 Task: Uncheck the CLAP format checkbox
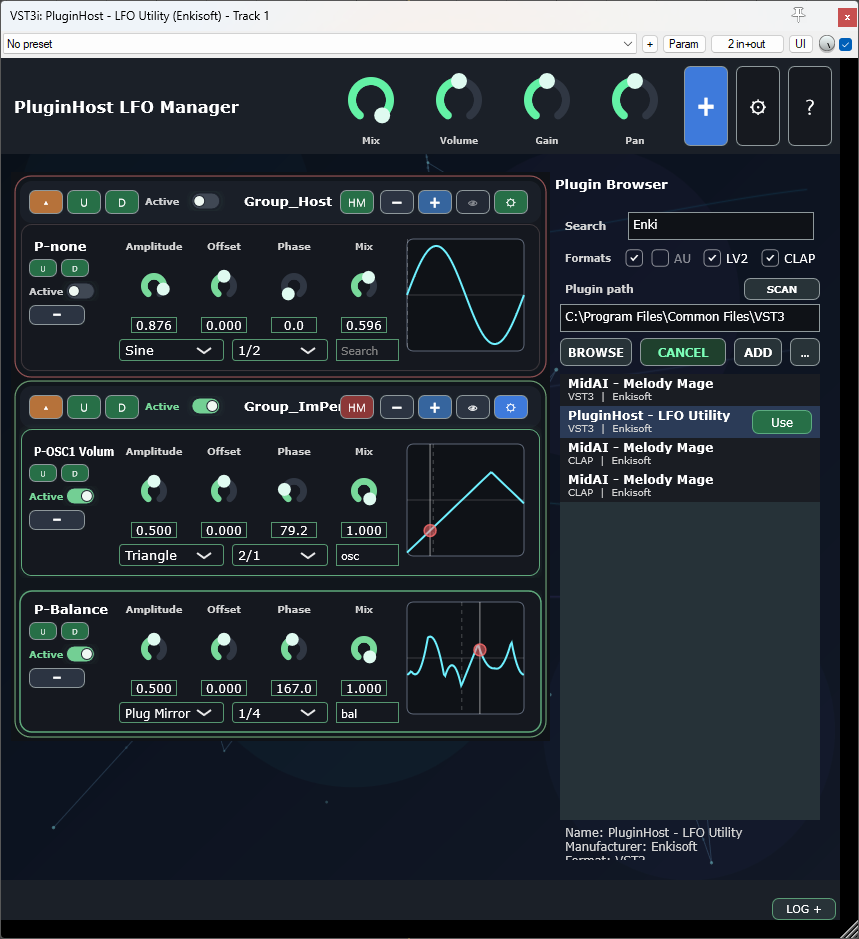(770, 258)
